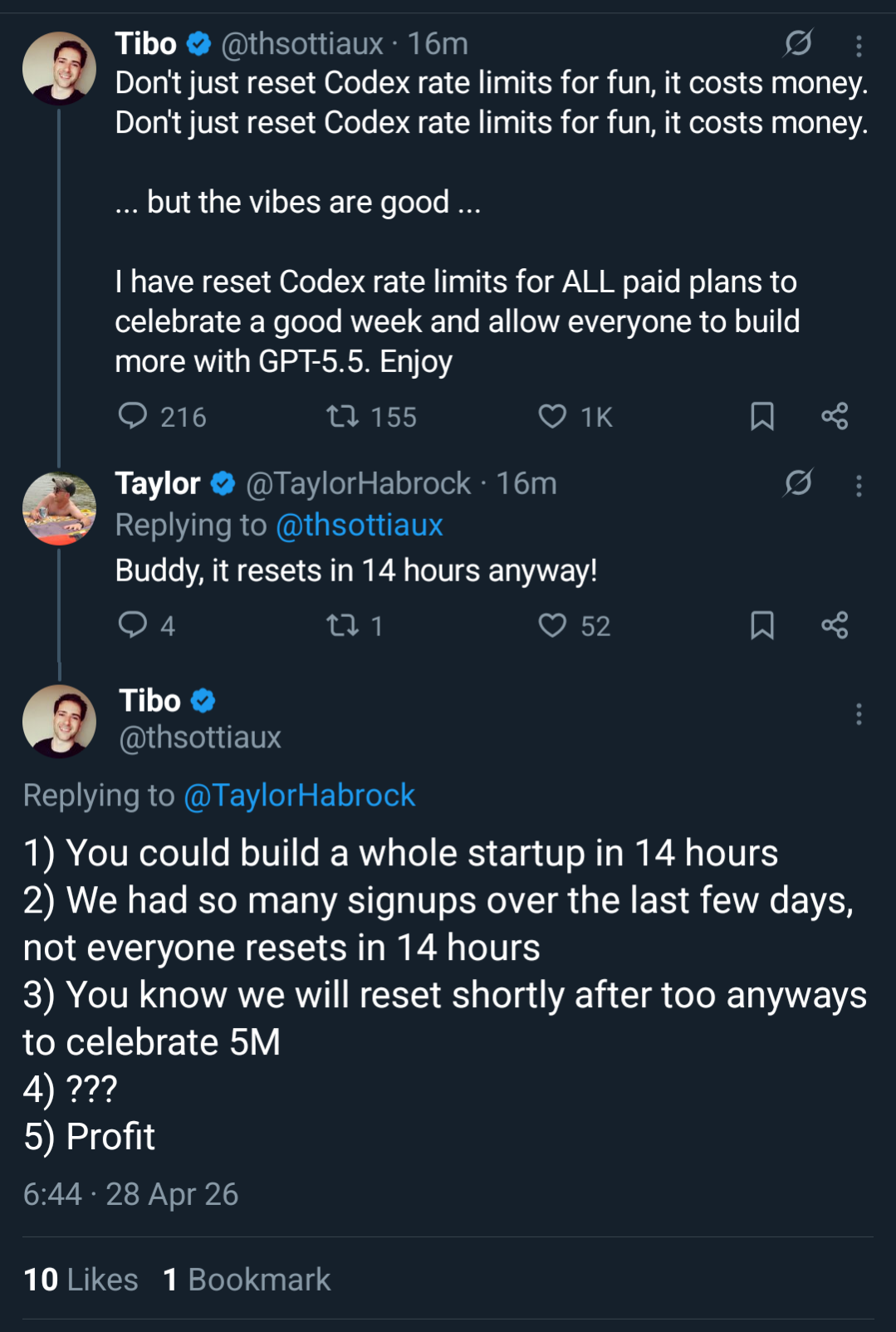Open Taylor's profile picture
Viewport: 896px width, 1332px height.
click(59, 508)
